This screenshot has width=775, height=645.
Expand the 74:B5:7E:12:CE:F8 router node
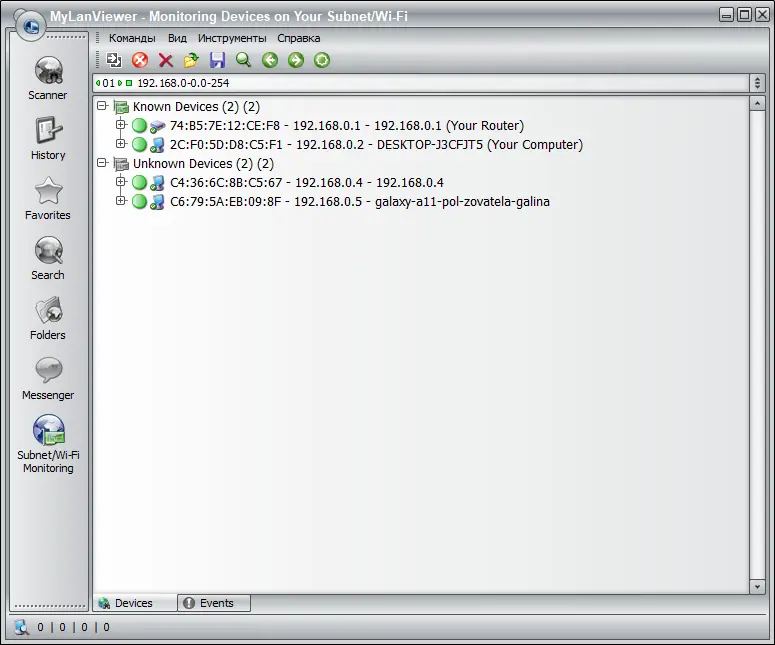tap(121, 125)
